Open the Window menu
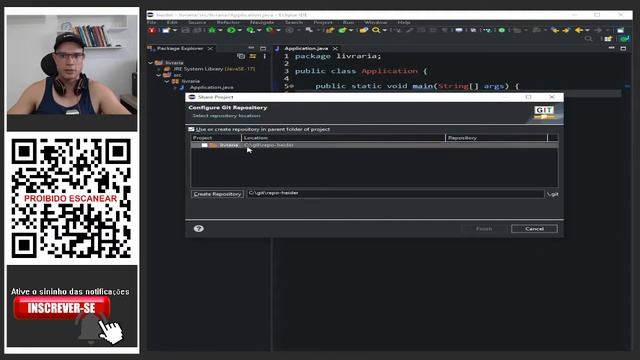 [376, 22]
